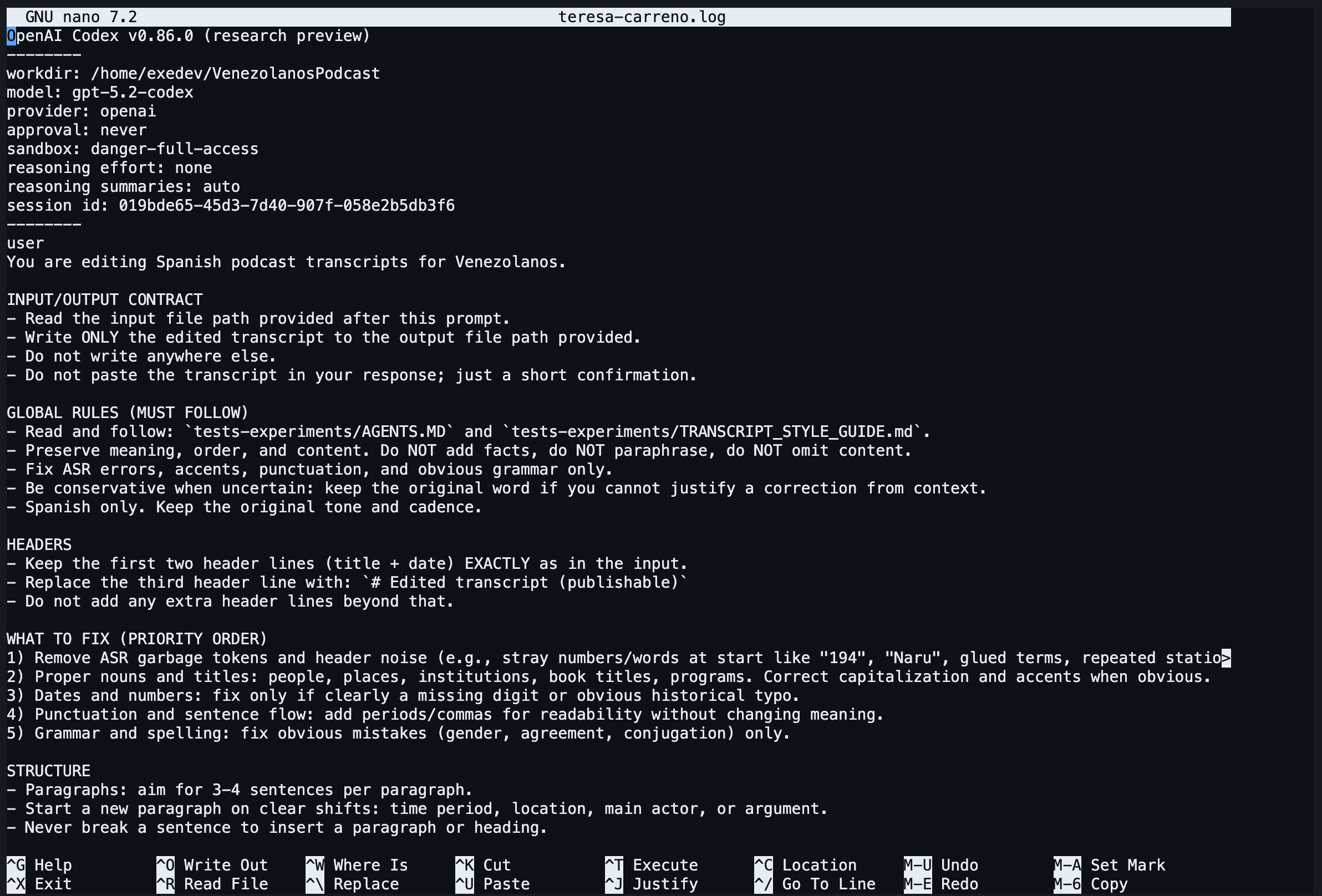Screen dimensions: 1322x896
Task: Click the ^G Help shortcut
Action: pyautogui.click(x=39, y=865)
